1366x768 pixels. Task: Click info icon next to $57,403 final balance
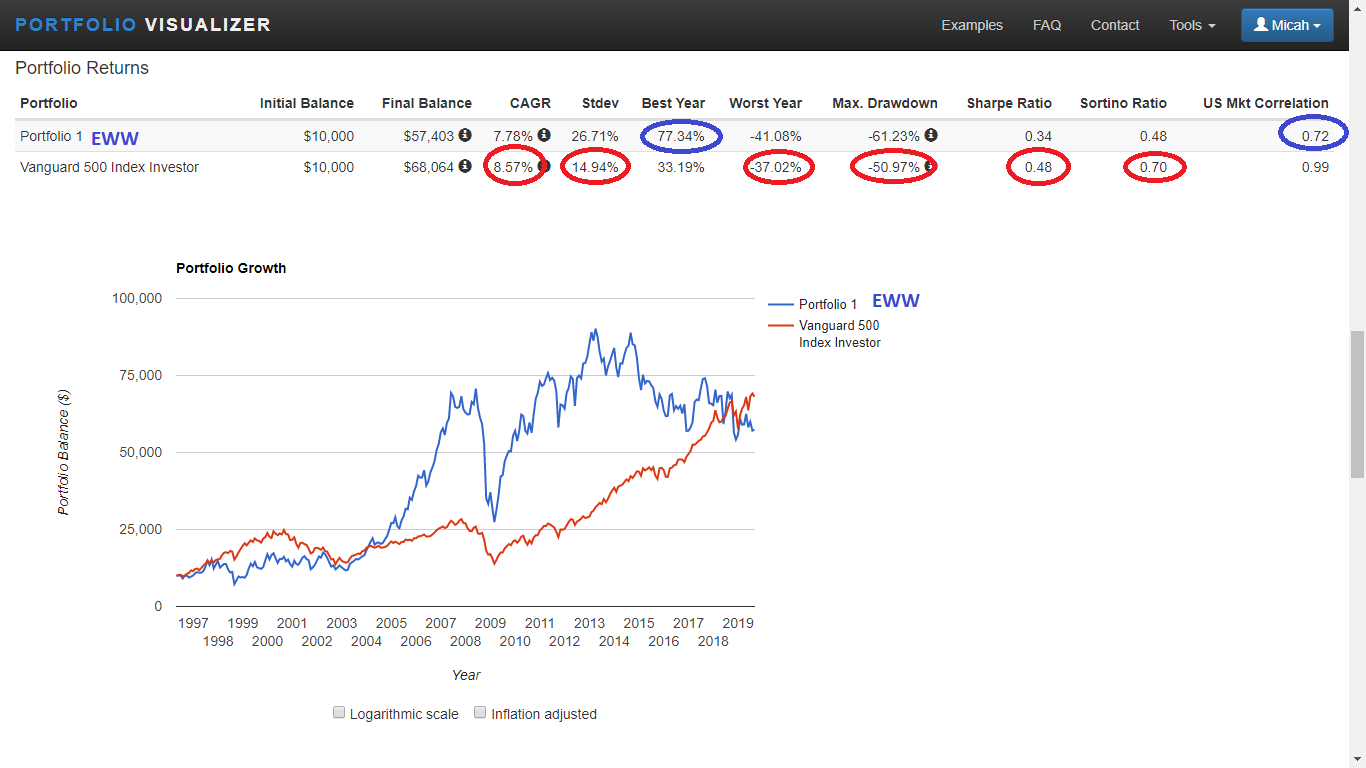point(465,135)
